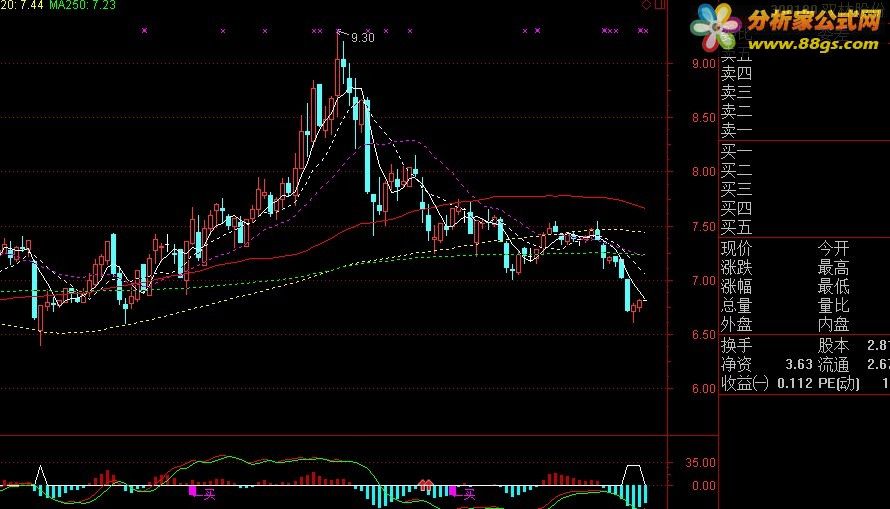Click the PE(动) dynamic PE label
This screenshot has height=509, width=890.
click(838, 384)
